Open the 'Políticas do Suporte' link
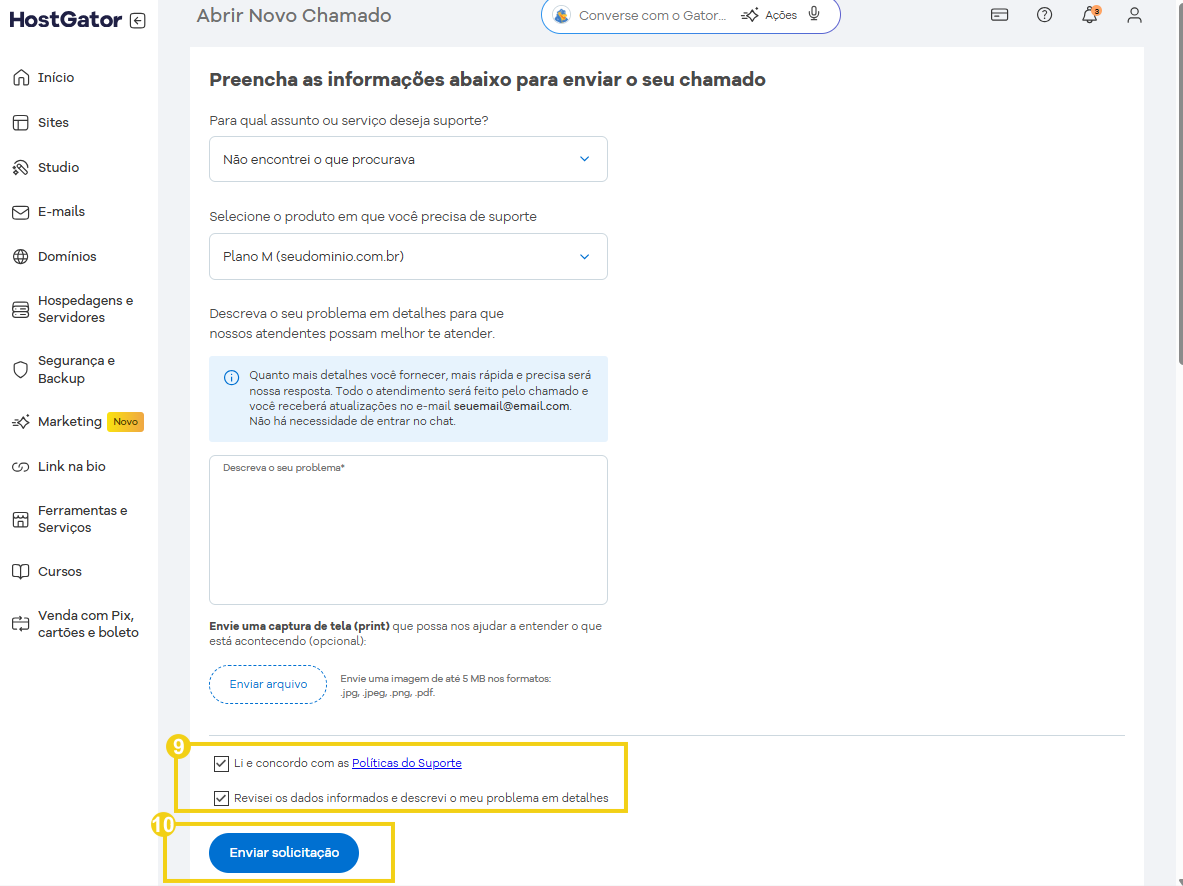The width and height of the screenshot is (1183, 886). pyautogui.click(x=406, y=763)
